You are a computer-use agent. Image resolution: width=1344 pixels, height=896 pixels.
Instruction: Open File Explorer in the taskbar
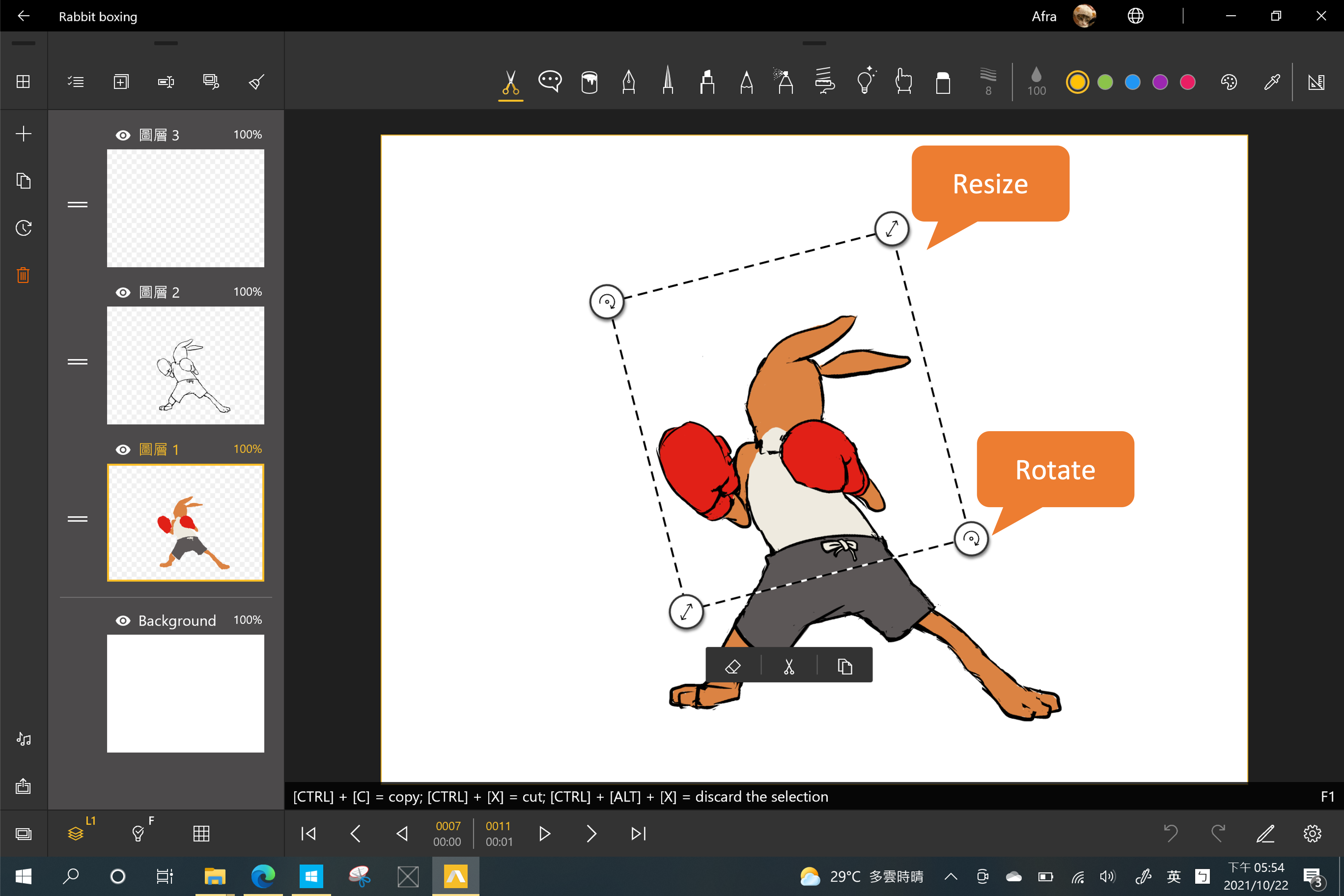(215, 876)
